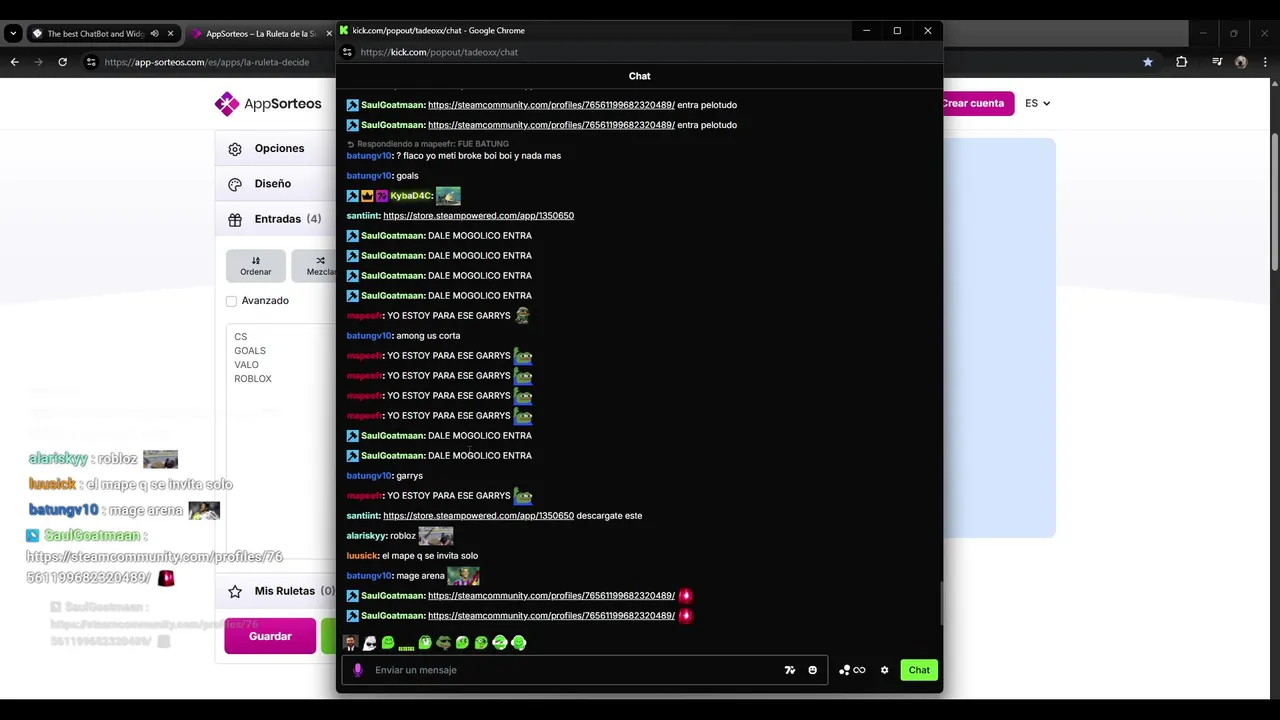Open Chrome three-dot menu
Screen dimensions: 1280x720
[1265, 62]
